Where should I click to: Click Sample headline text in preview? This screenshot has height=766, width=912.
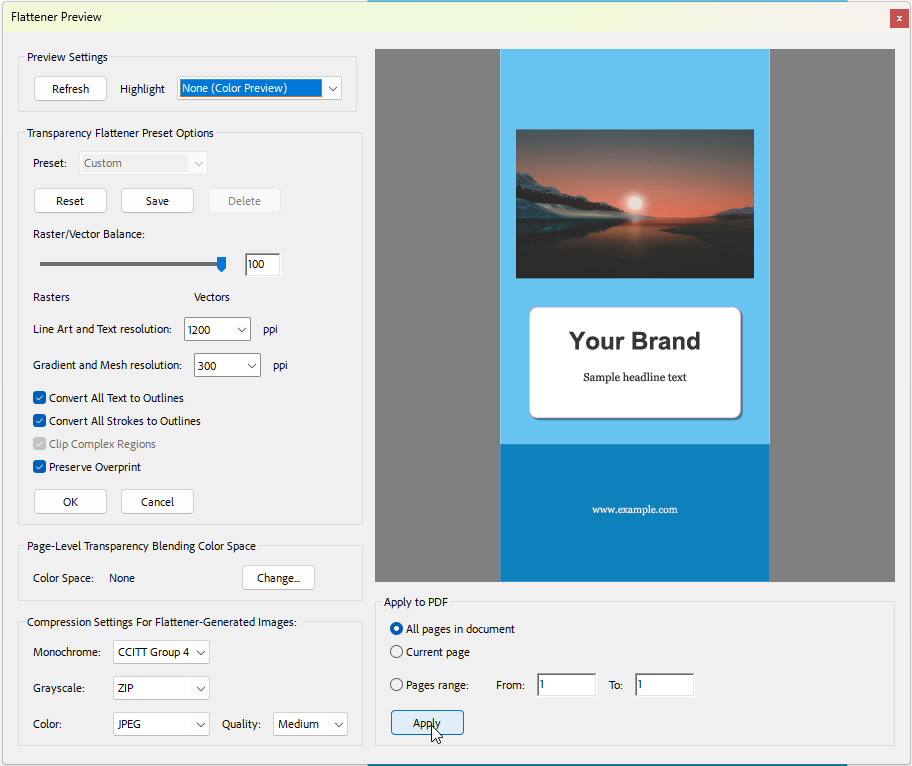pos(635,377)
